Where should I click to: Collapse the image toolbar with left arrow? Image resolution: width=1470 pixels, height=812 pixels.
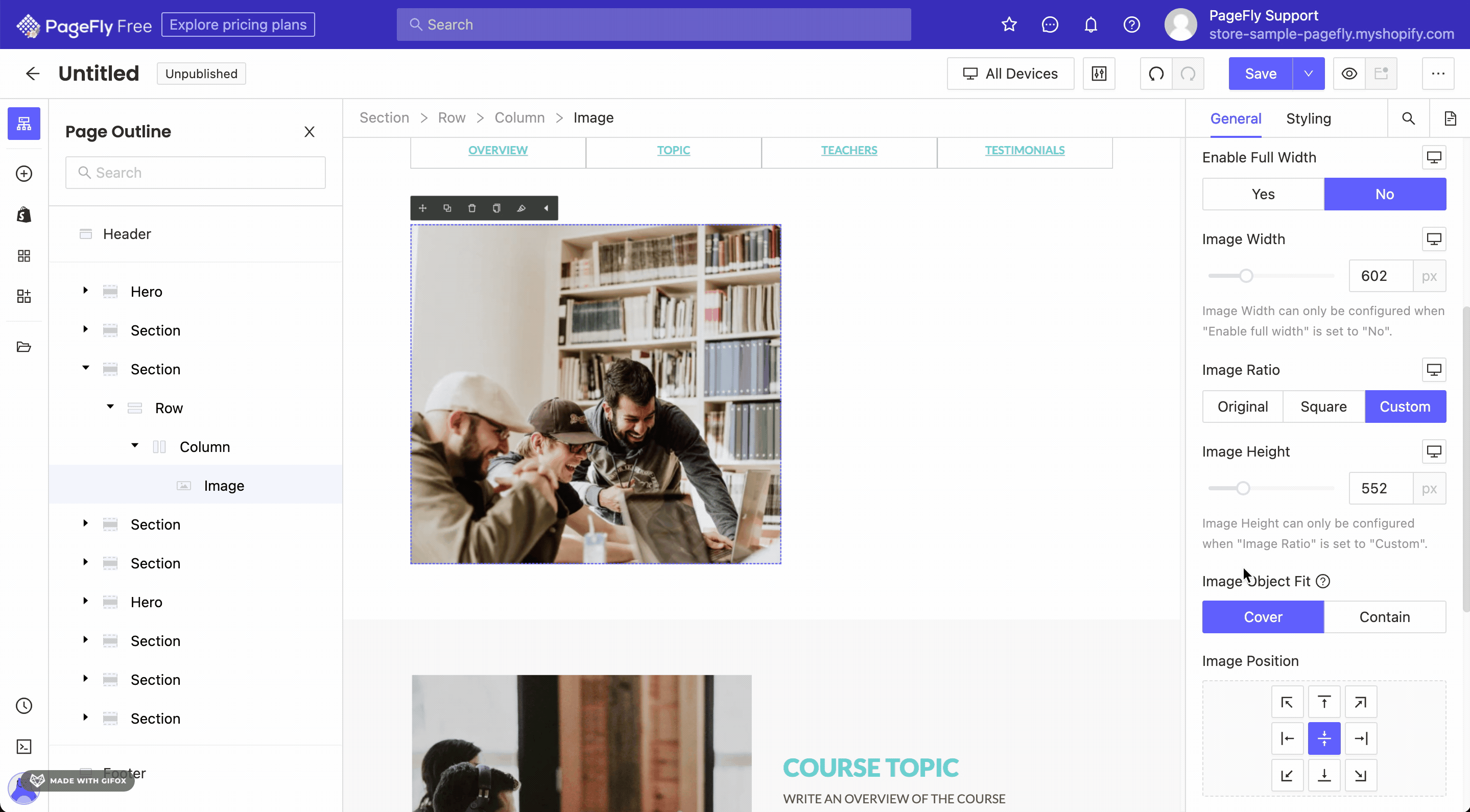coord(546,208)
